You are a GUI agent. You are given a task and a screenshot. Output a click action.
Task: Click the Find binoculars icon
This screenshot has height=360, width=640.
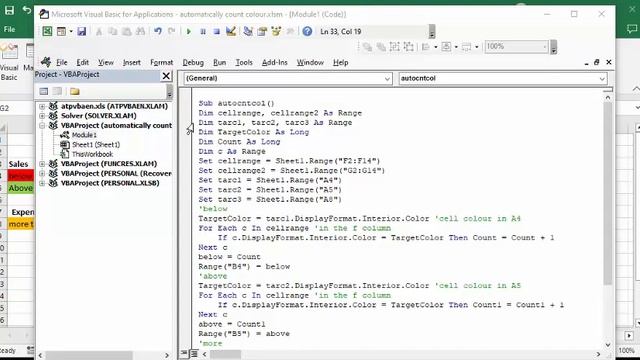pyautogui.click(x=140, y=31)
